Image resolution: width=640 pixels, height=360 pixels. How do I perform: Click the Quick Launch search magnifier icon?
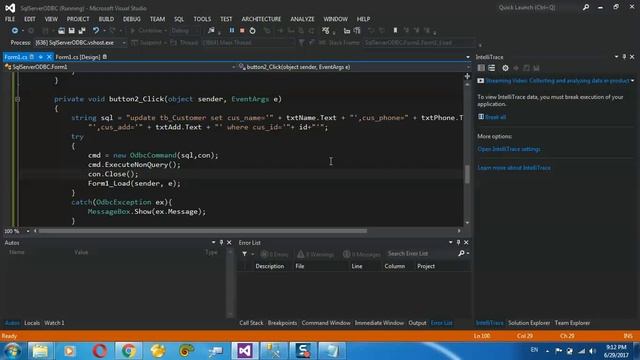(586, 7)
